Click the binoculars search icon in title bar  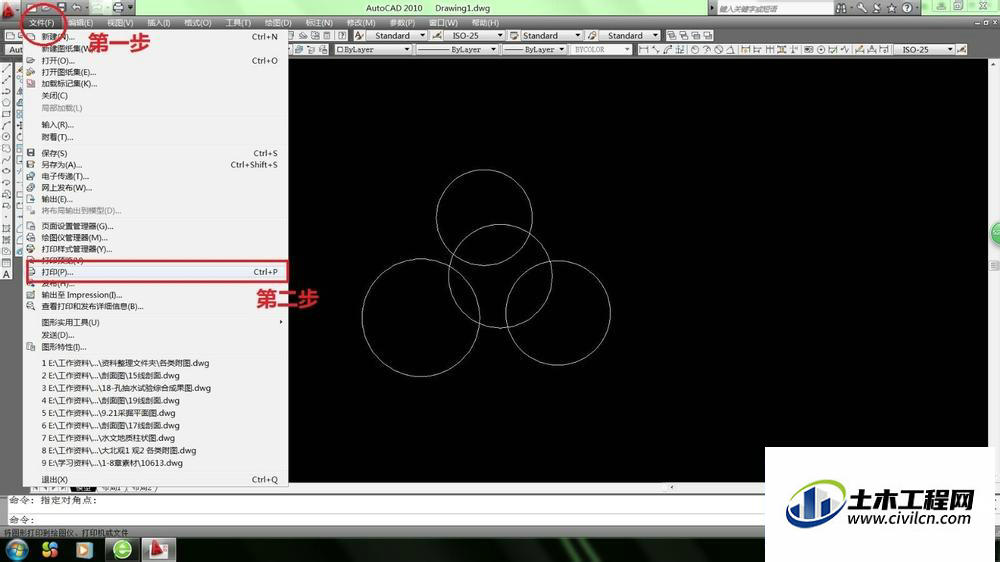[842, 8]
